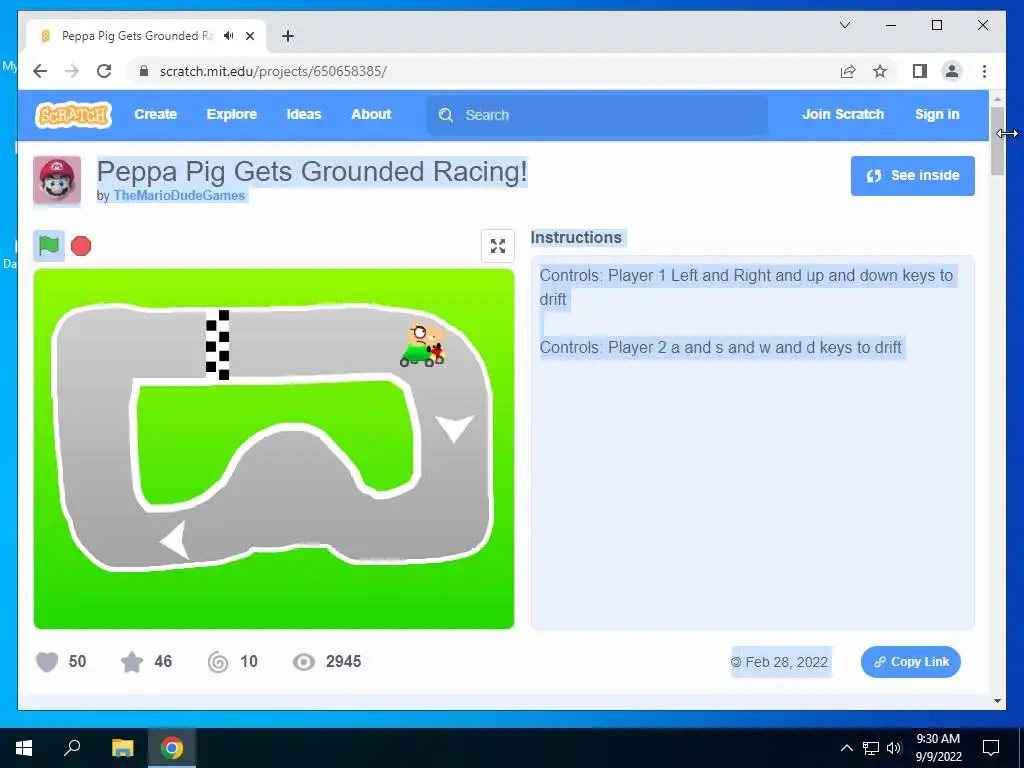The image size is (1024, 768).
Task: Click the Mario avatar thumbnail
Action: click(57, 180)
